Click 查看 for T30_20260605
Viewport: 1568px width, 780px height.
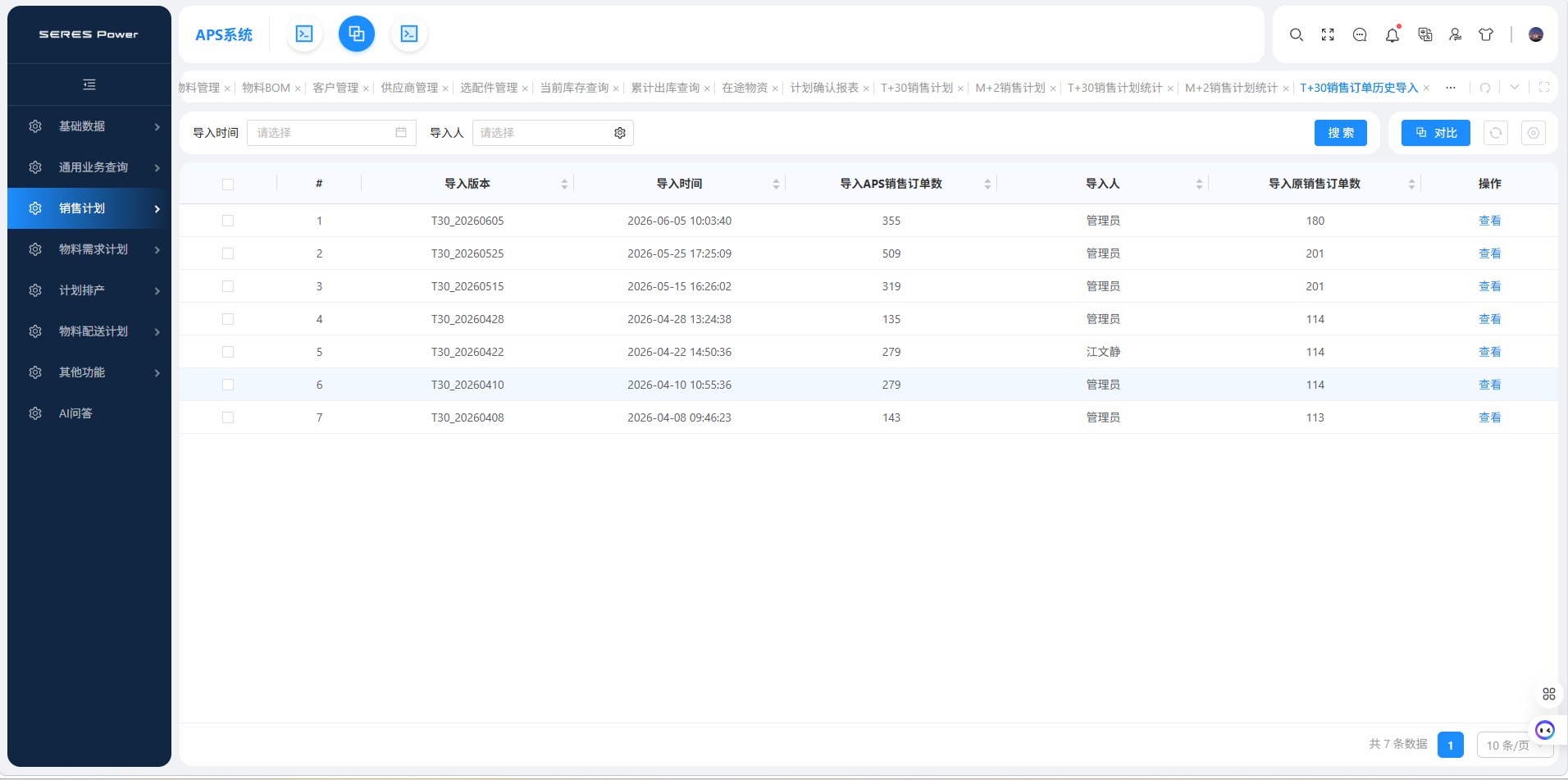[1489, 221]
